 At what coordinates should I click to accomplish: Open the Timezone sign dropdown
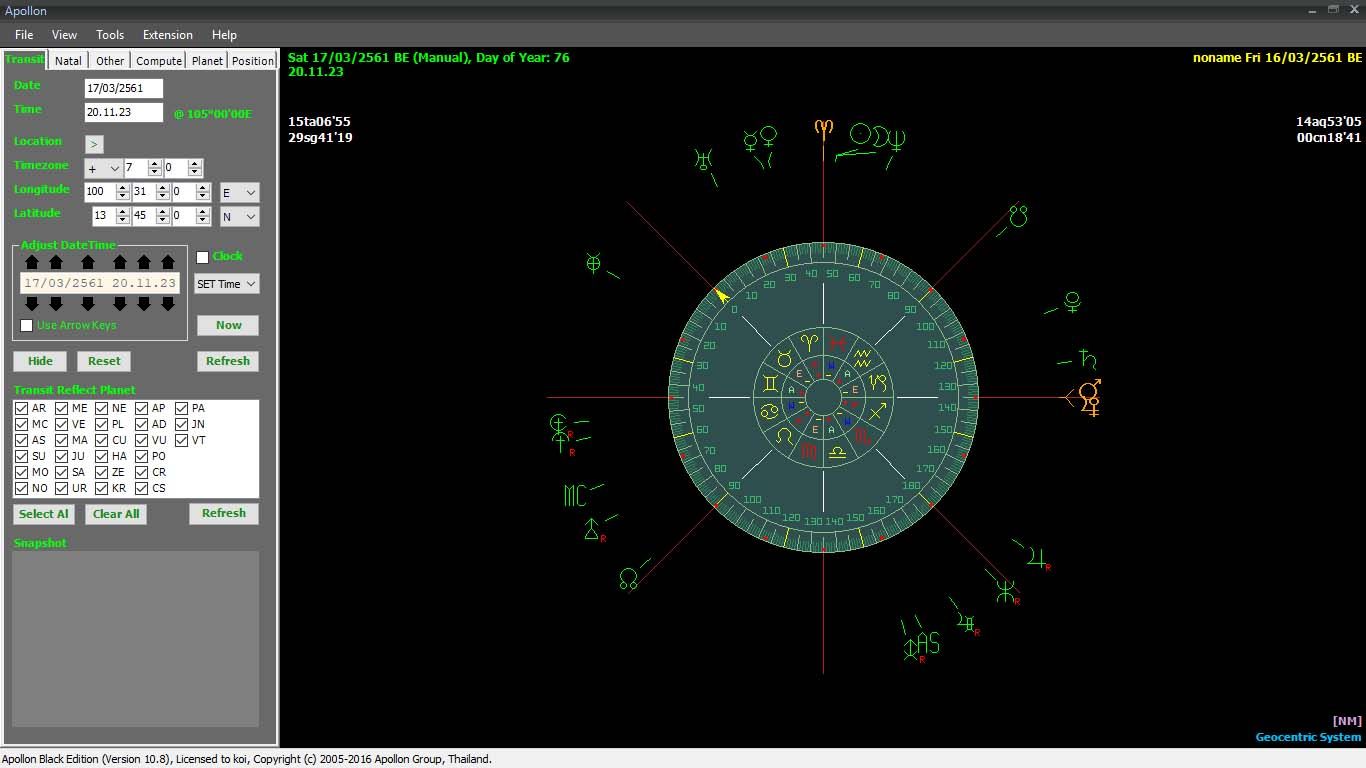[x=103, y=168]
